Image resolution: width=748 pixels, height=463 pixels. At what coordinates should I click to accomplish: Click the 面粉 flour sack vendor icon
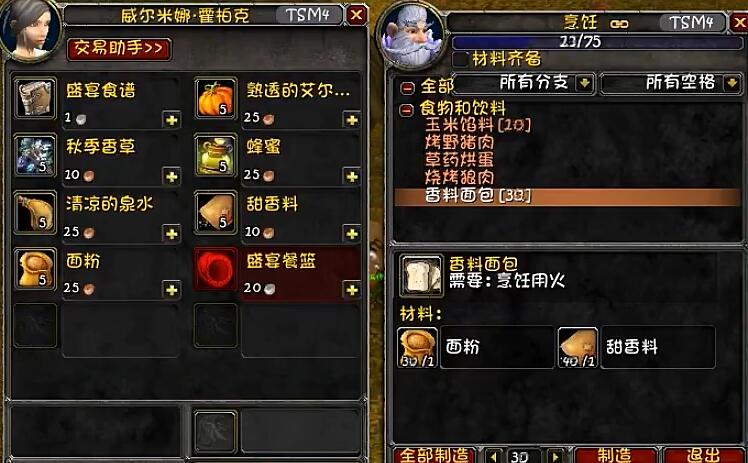point(35,269)
